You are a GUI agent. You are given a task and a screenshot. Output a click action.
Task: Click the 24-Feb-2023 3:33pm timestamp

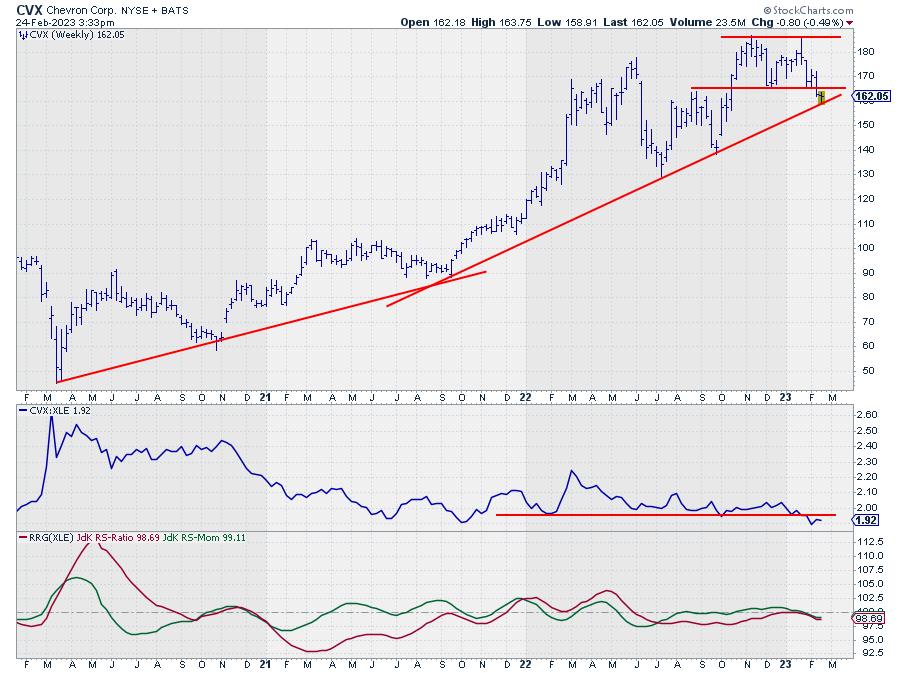[x=59, y=21]
